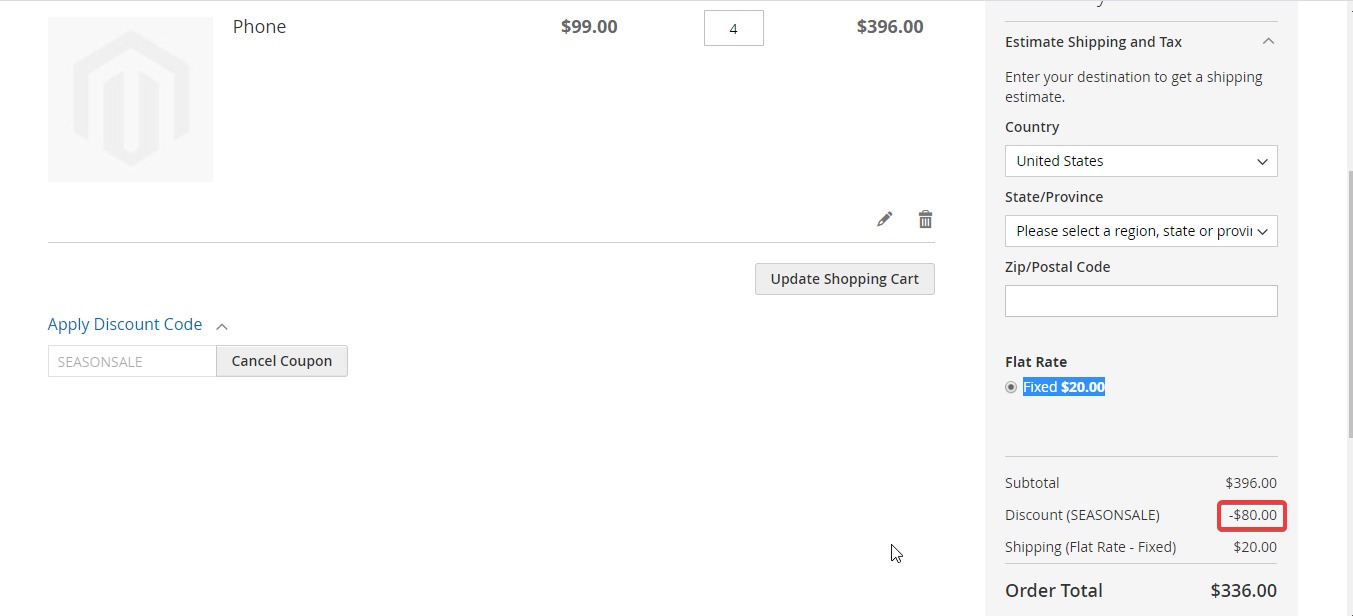Click the highlighted Fixed $20.00 label
The height and width of the screenshot is (616, 1353).
(1063, 386)
